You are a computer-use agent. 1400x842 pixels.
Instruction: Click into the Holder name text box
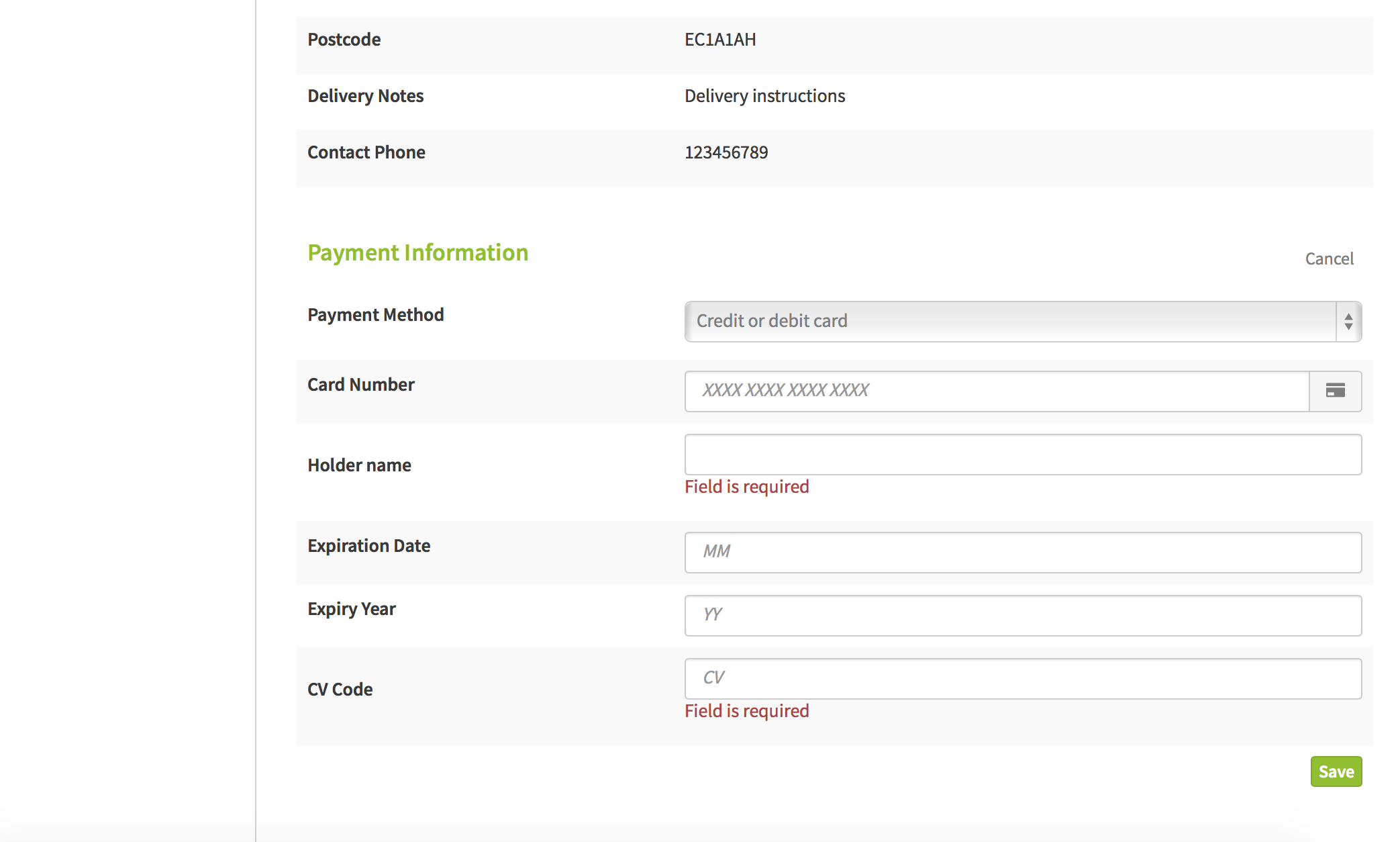click(x=1022, y=455)
